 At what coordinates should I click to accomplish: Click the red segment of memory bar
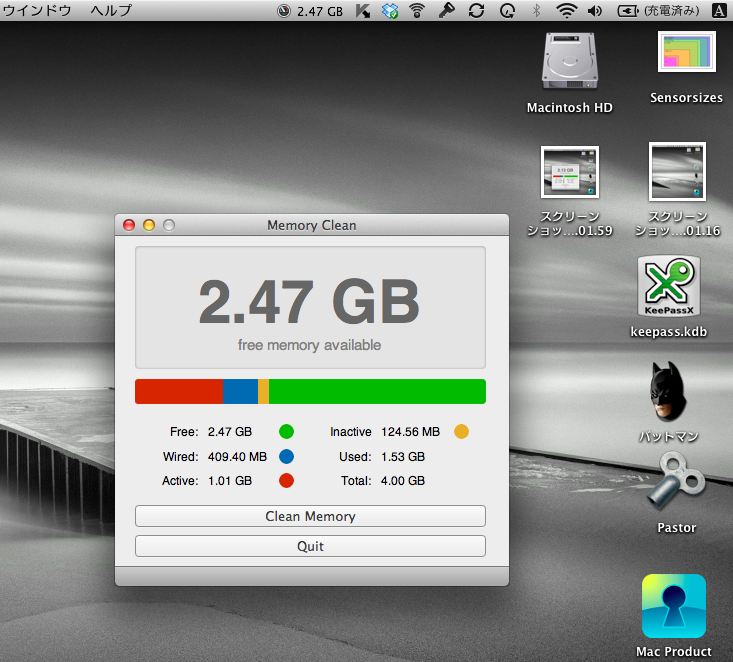point(179,391)
